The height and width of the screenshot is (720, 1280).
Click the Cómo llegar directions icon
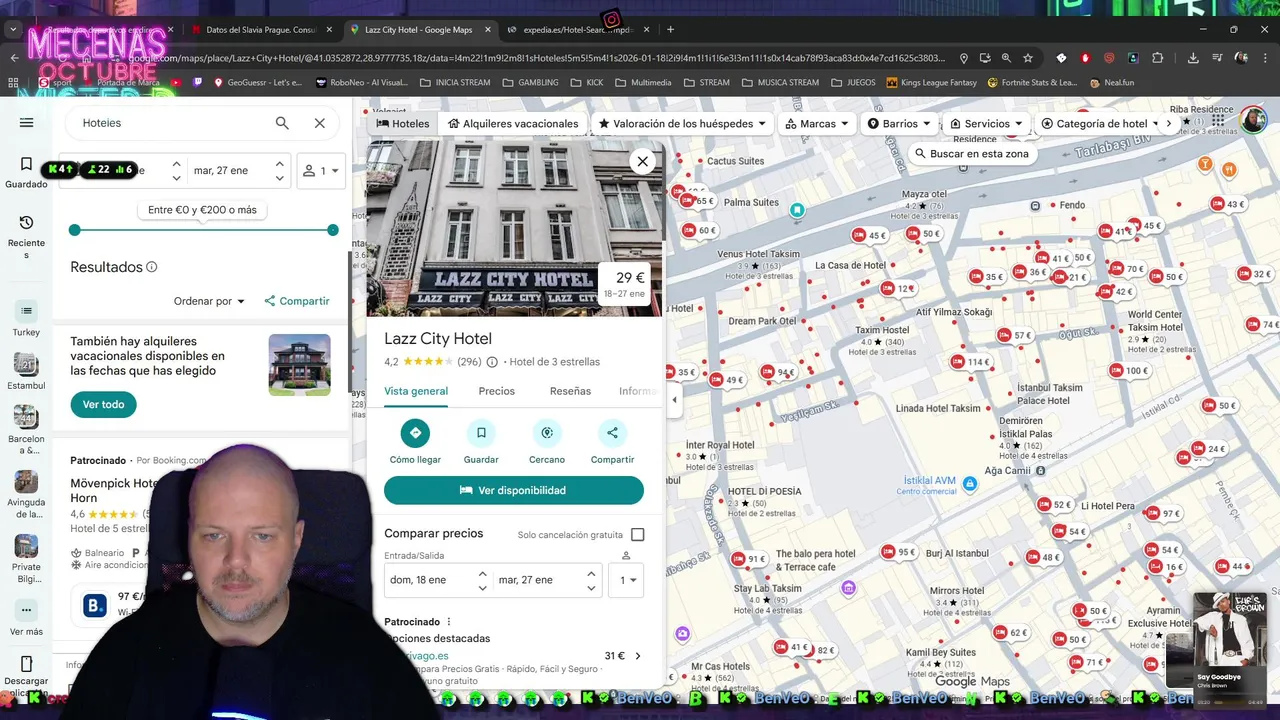coord(415,433)
